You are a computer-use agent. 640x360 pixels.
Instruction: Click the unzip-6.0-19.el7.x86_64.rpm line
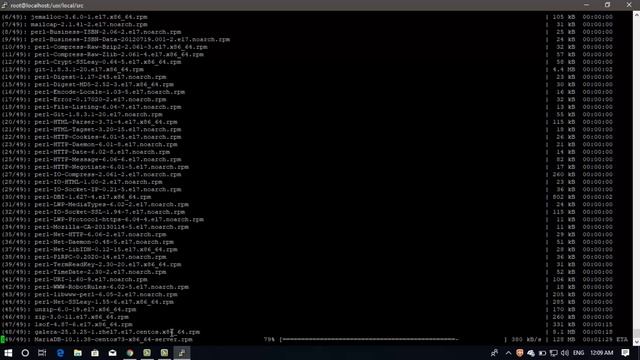point(69,309)
